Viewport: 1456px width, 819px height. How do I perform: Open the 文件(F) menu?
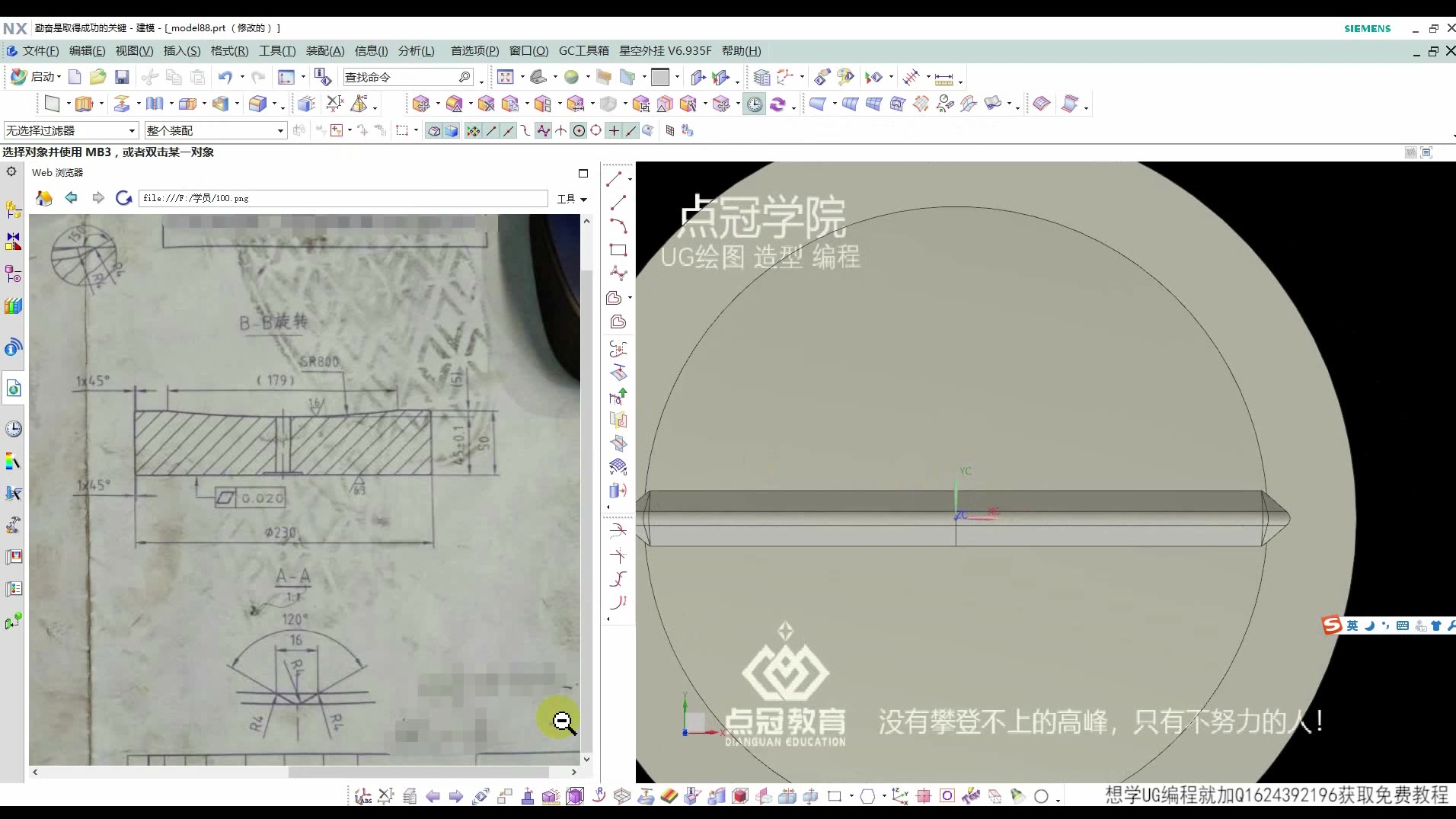click(40, 51)
